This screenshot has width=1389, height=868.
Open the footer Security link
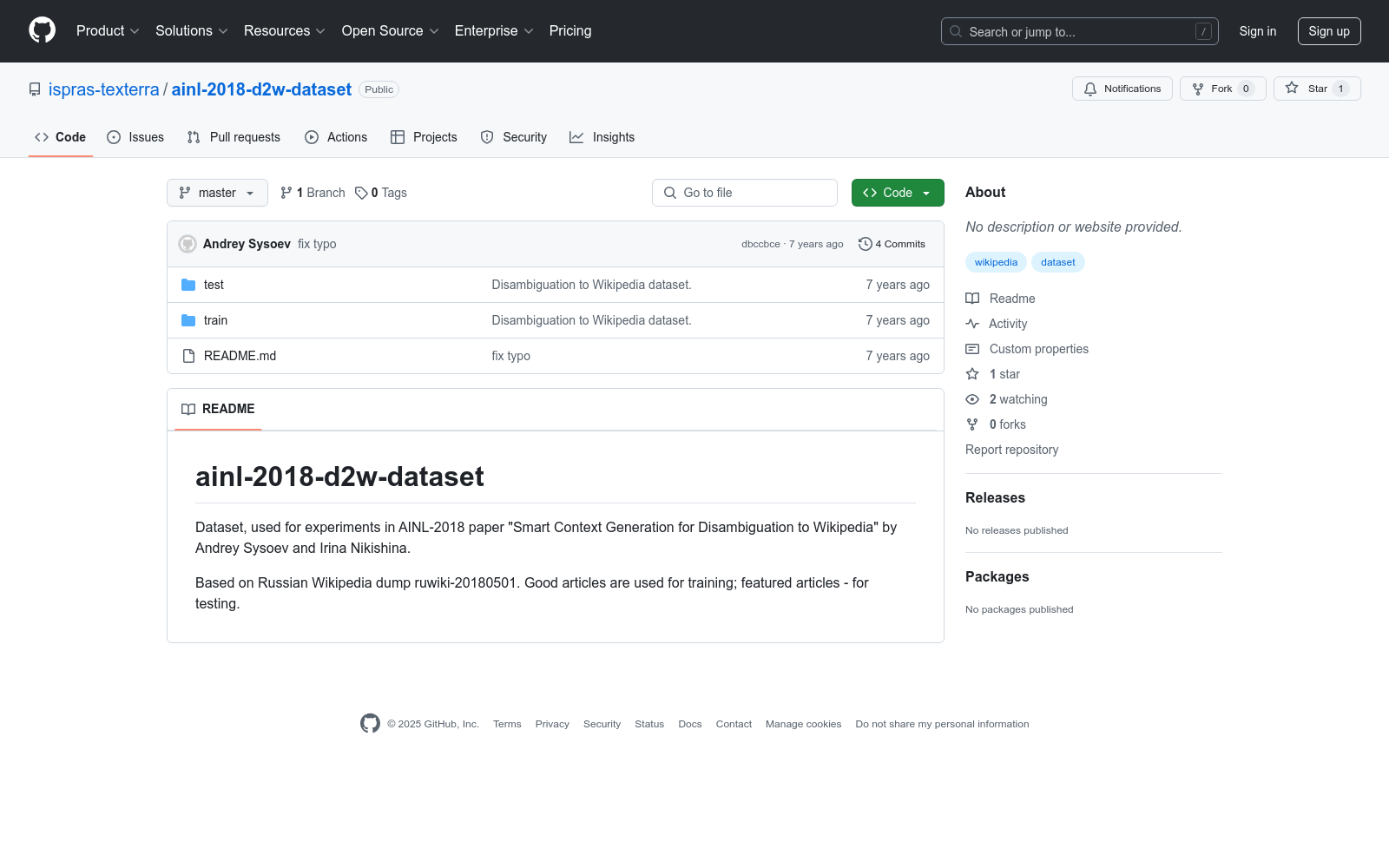point(602,724)
